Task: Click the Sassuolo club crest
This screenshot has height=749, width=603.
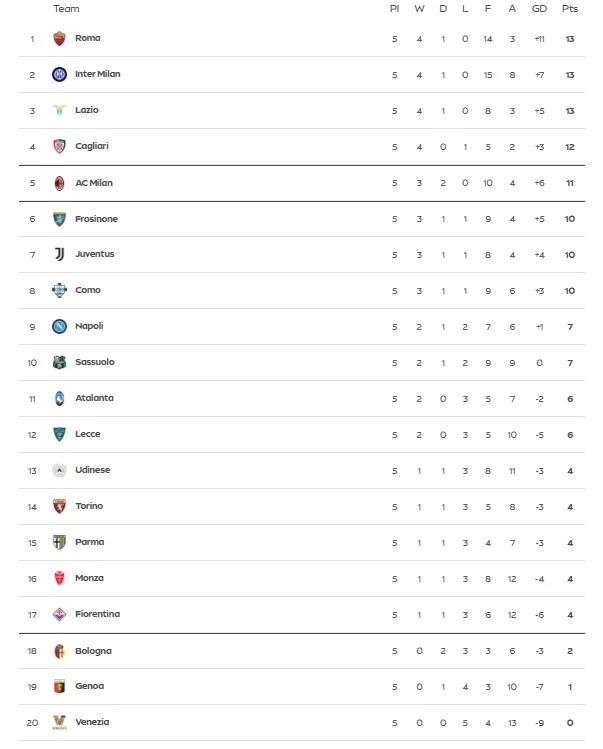Action: (59, 363)
